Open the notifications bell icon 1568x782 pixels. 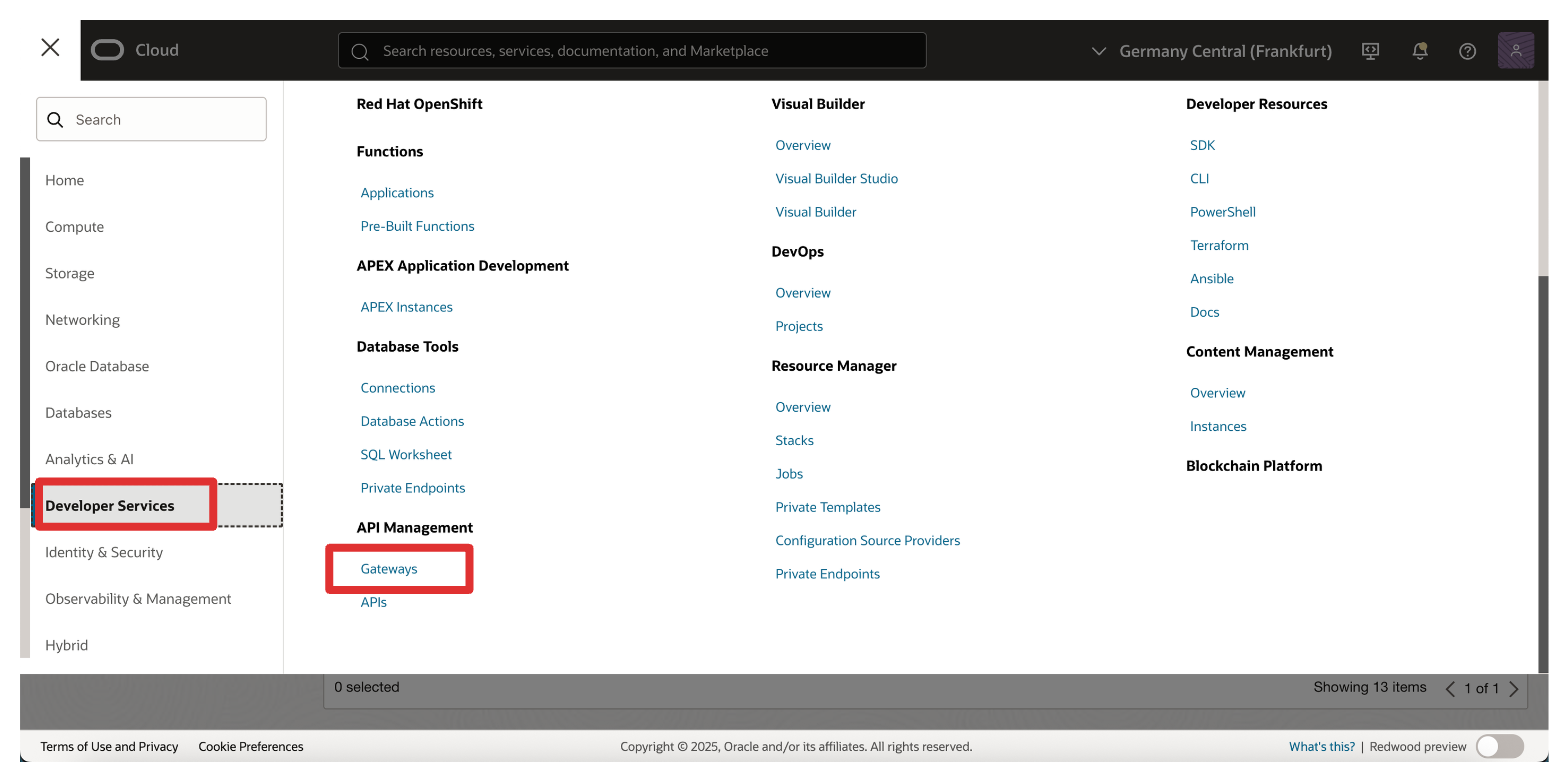(x=1420, y=51)
